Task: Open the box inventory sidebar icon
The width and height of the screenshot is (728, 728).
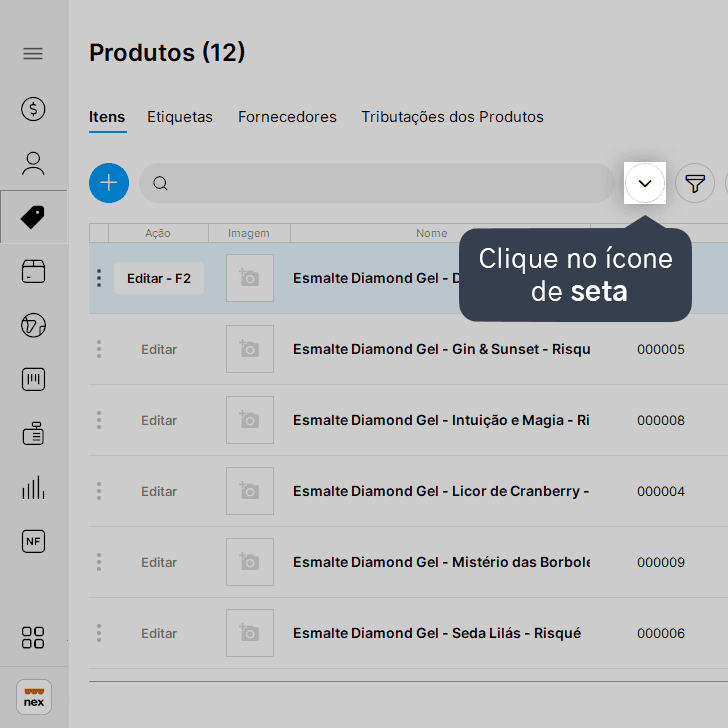Action: (x=33, y=271)
